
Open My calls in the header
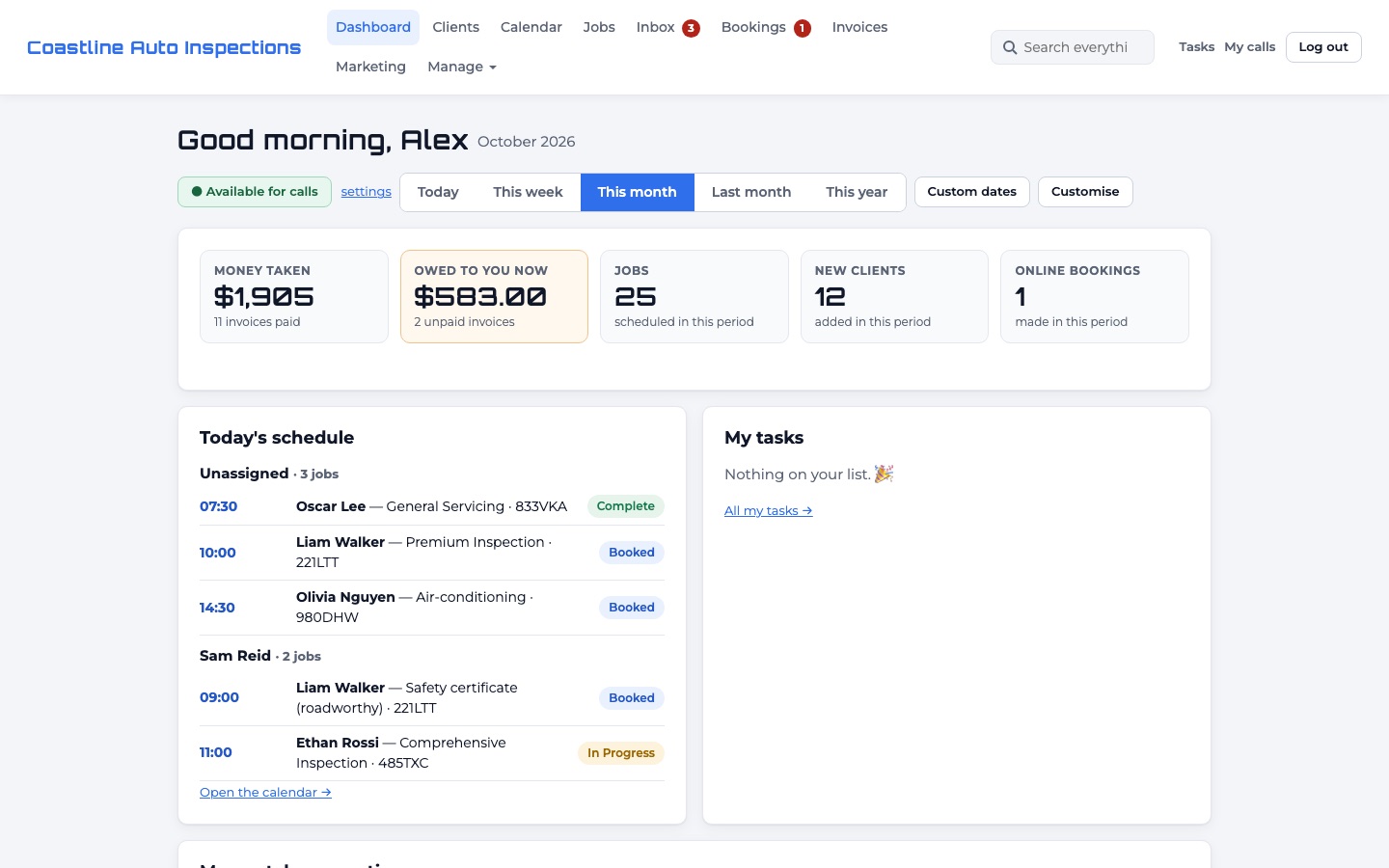pyautogui.click(x=1250, y=47)
